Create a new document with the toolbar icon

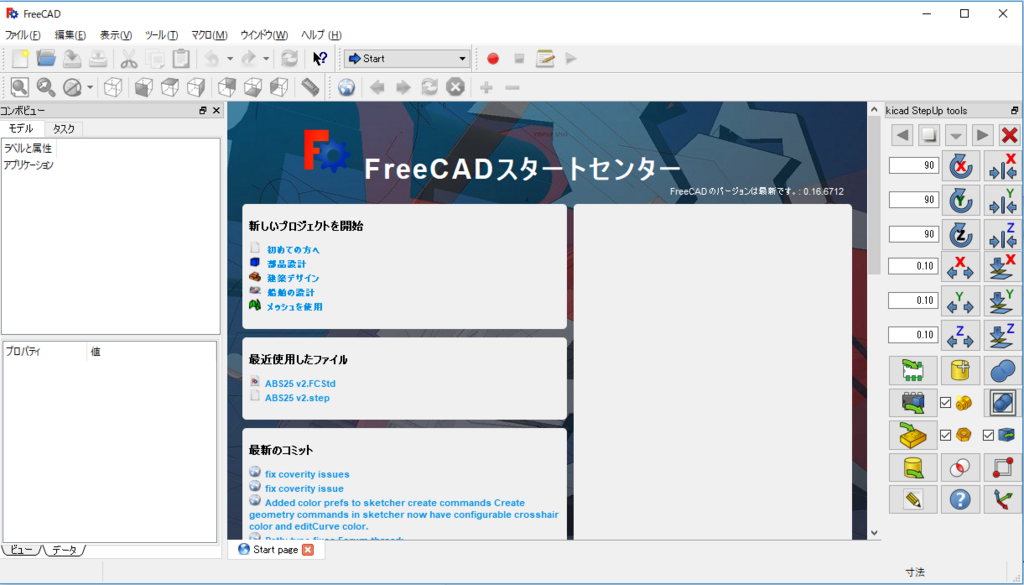point(20,59)
